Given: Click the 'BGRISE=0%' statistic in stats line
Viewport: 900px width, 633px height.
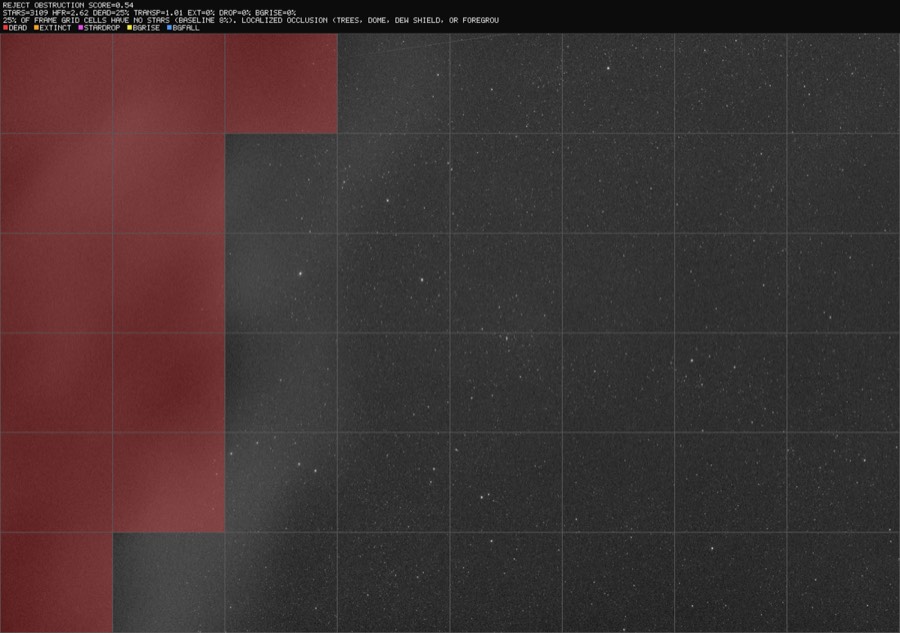Looking at the screenshot, I should click(276, 13).
